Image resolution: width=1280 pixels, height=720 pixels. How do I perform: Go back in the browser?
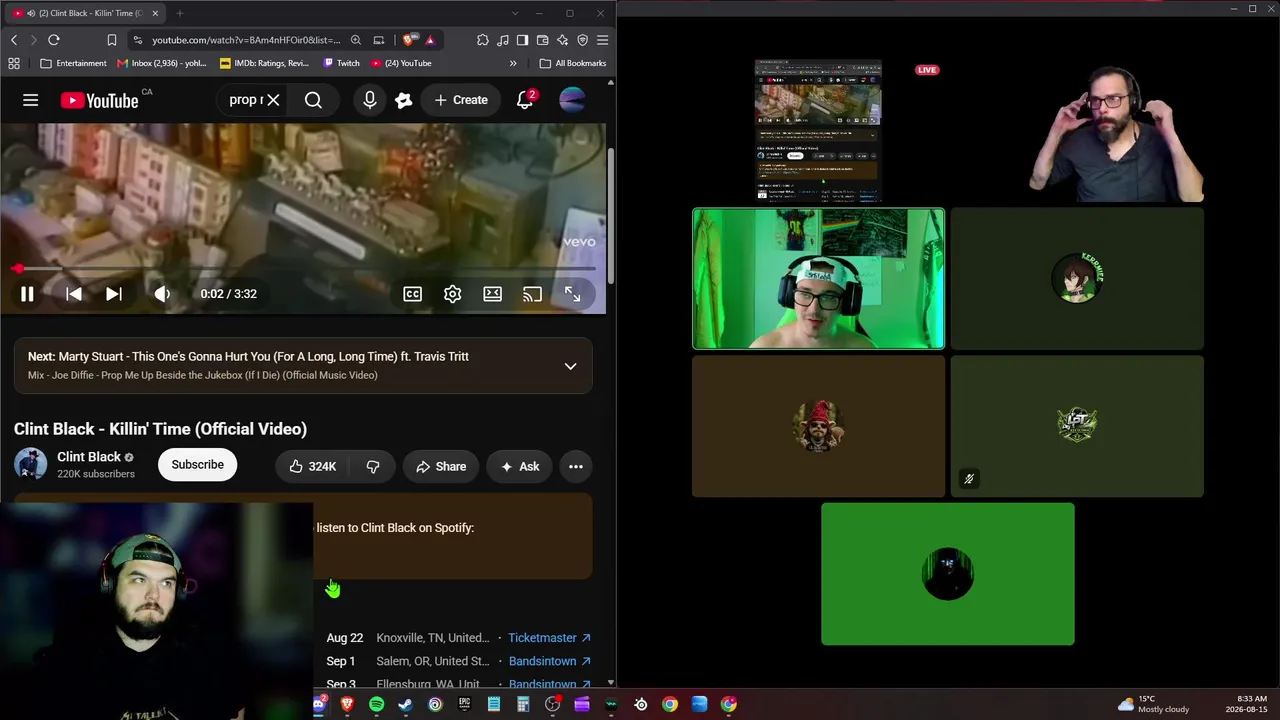click(14, 40)
